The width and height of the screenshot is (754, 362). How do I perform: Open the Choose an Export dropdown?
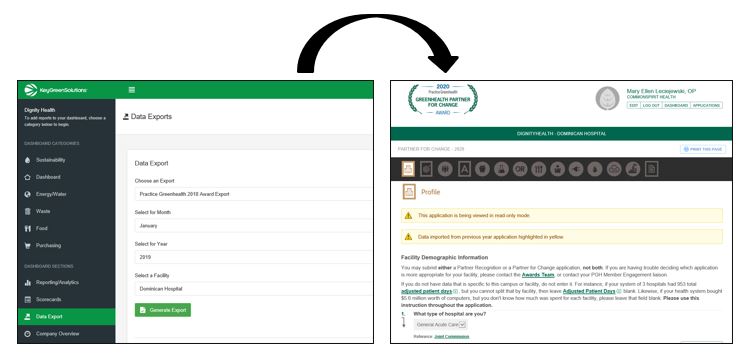tap(253, 194)
